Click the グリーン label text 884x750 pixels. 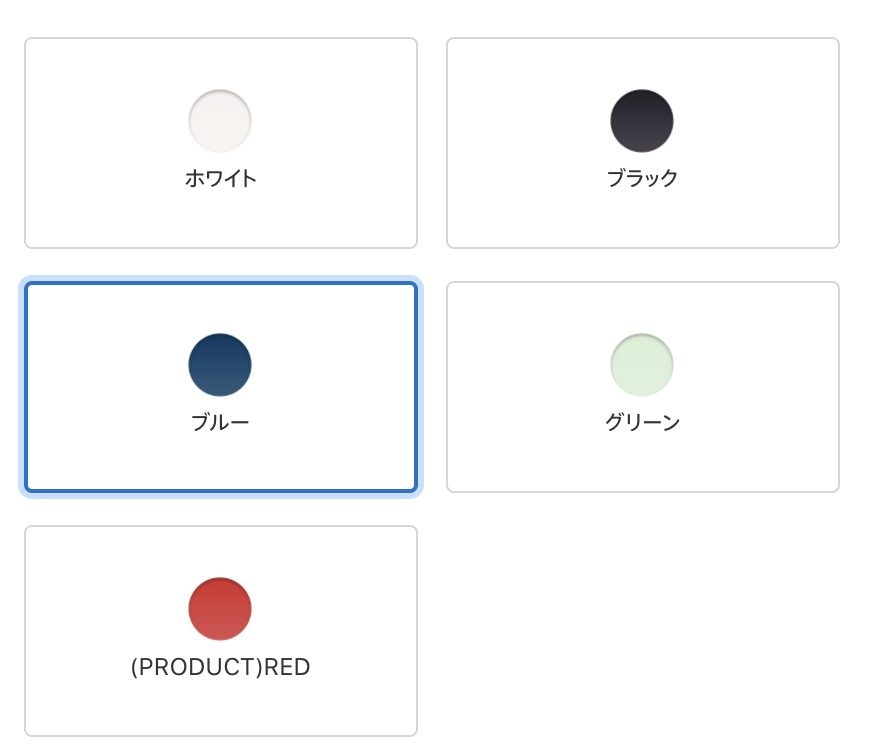point(642,422)
